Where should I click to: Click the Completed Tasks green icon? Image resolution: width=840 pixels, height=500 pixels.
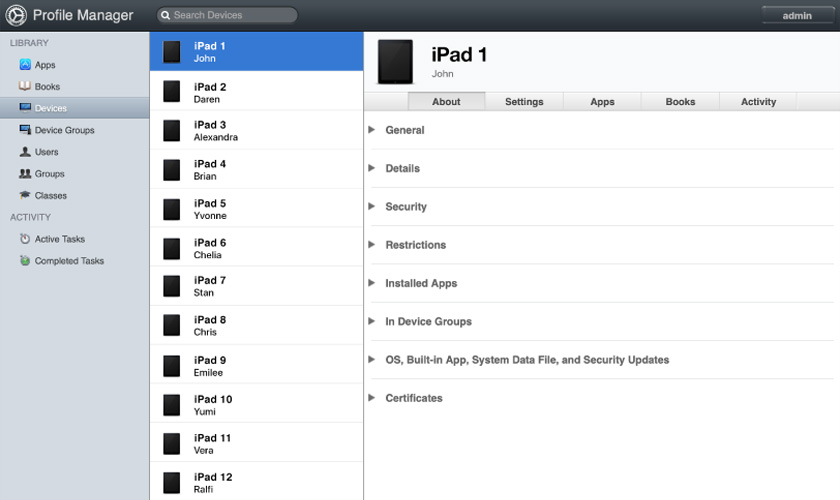(25, 260)
